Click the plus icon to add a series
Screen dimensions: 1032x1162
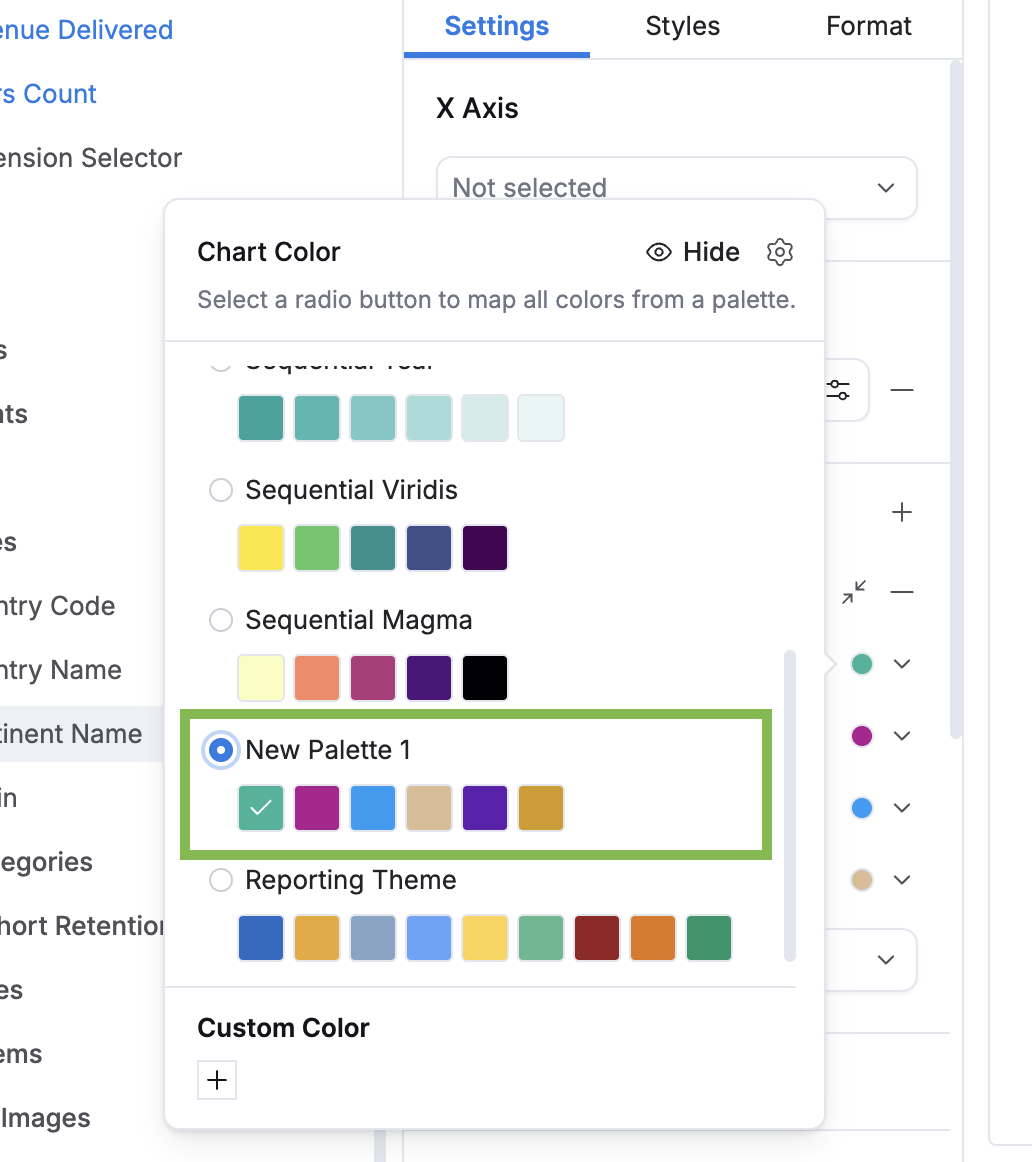tap(901, 511)
